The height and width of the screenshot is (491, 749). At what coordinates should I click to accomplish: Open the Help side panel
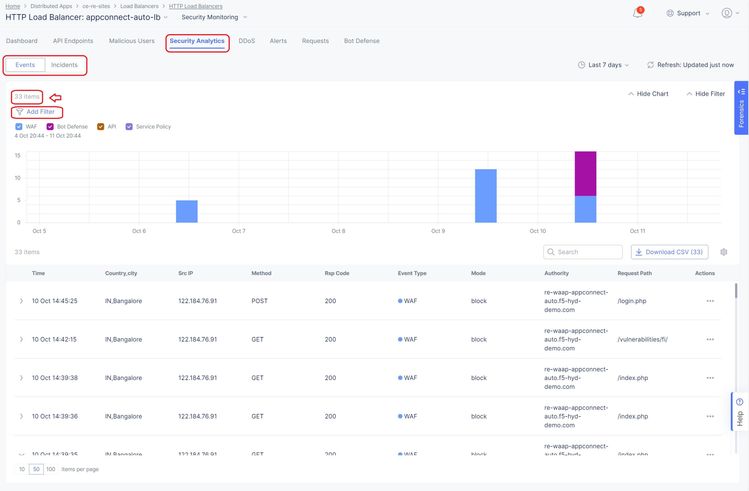pyautogui.click(x=740, y=412)
